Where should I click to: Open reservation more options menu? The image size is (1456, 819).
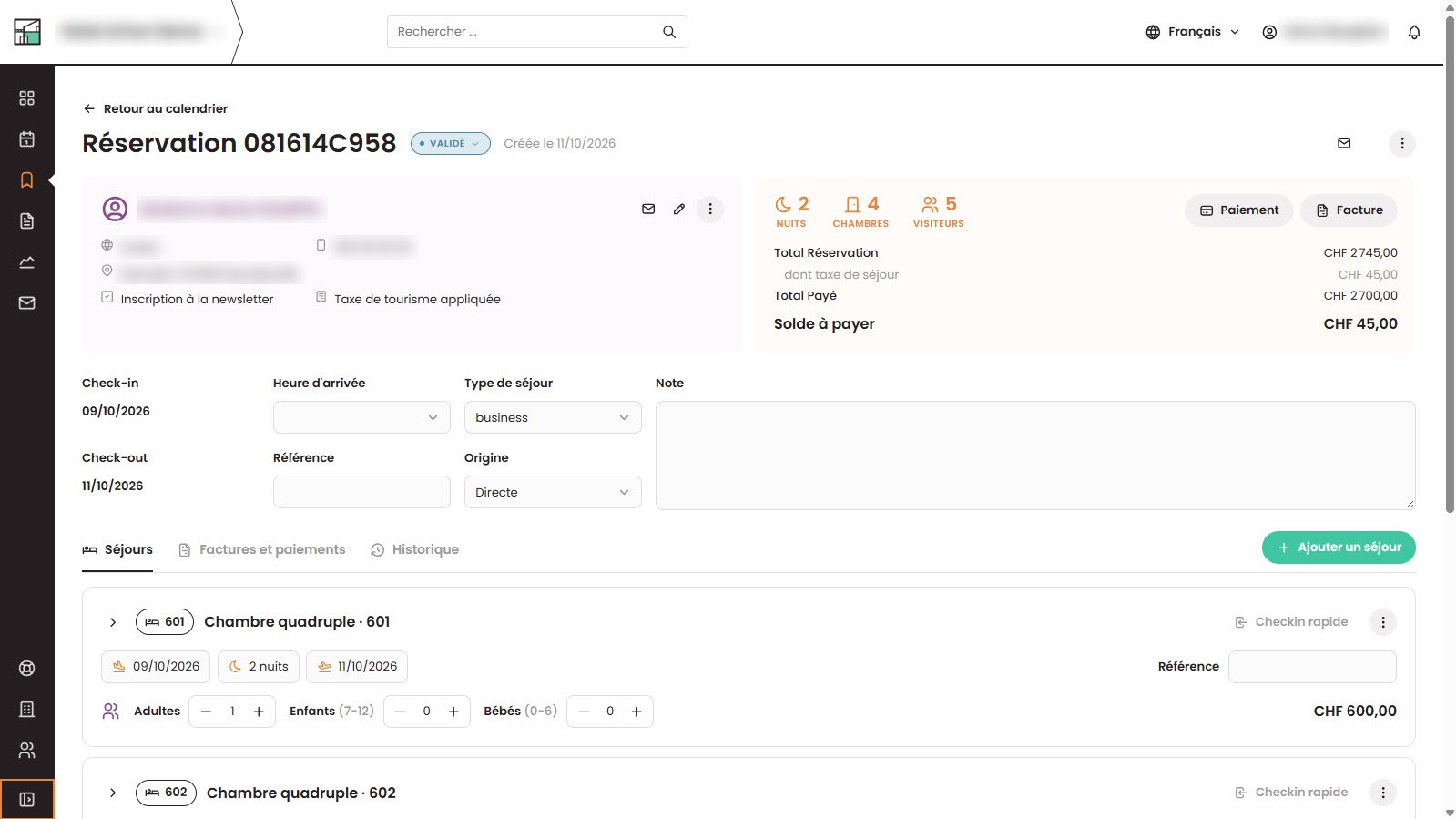[x=1402, y=143]
